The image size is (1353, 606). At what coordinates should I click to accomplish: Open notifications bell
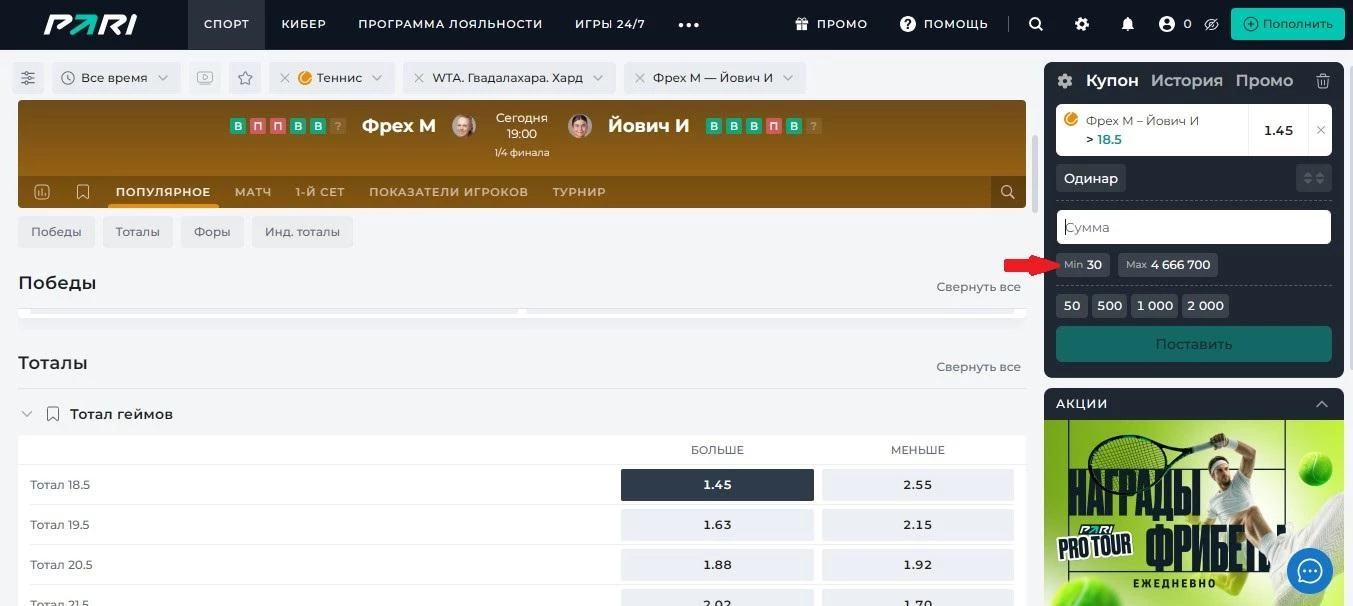1128,24
